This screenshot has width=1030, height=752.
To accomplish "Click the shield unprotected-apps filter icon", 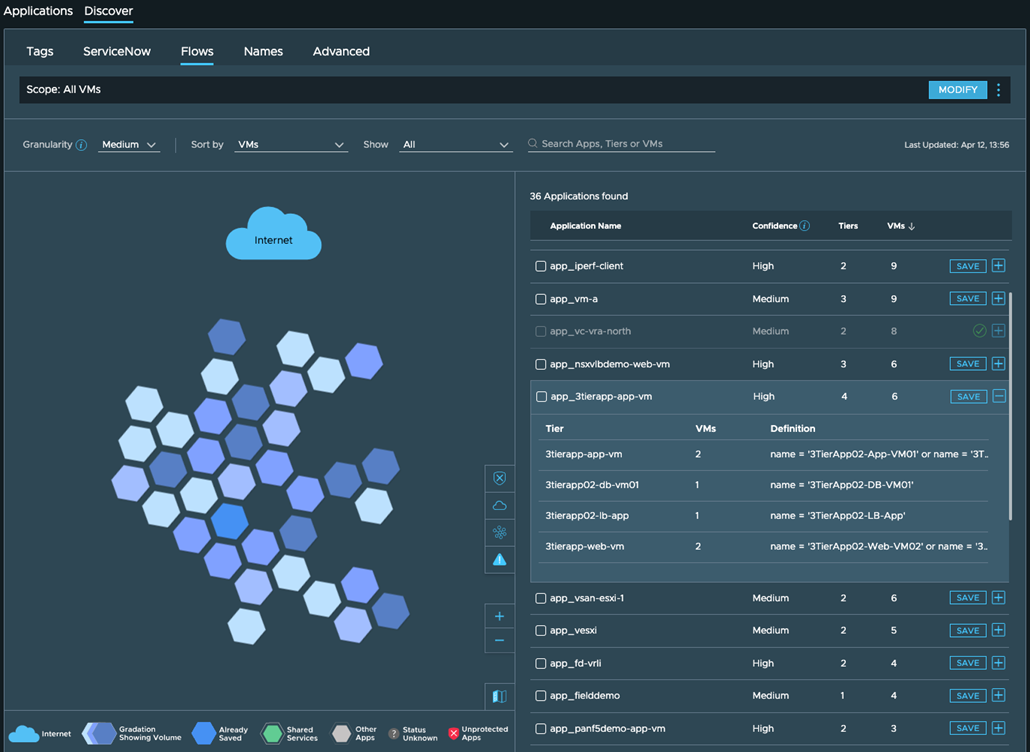I will [499, 478].
